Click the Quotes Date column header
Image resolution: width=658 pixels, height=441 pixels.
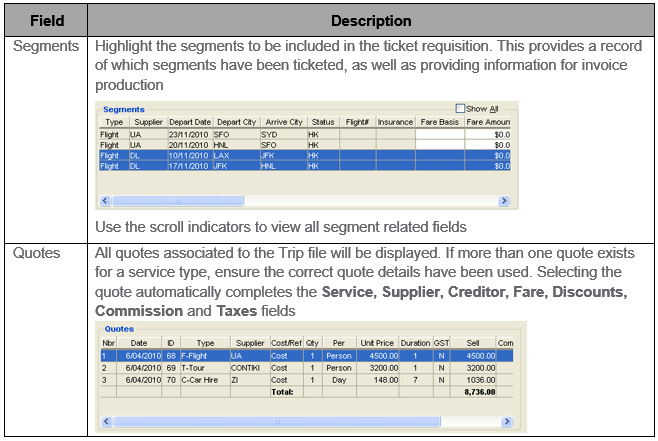139,343
